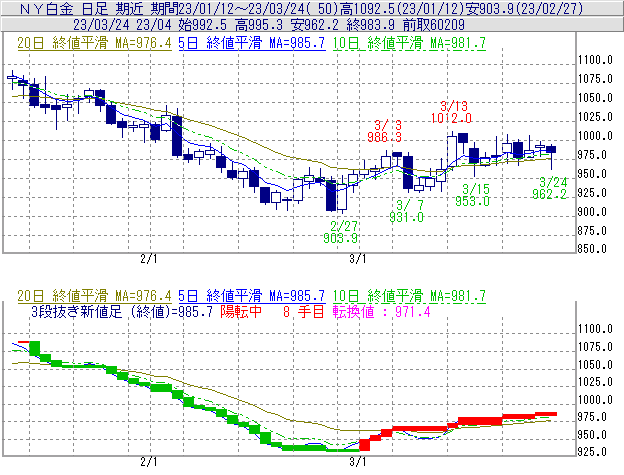Click the 3/13 1012.0 high label
Image resolution: width=624 pixels, height=475 pixels.
coord(451,112)
